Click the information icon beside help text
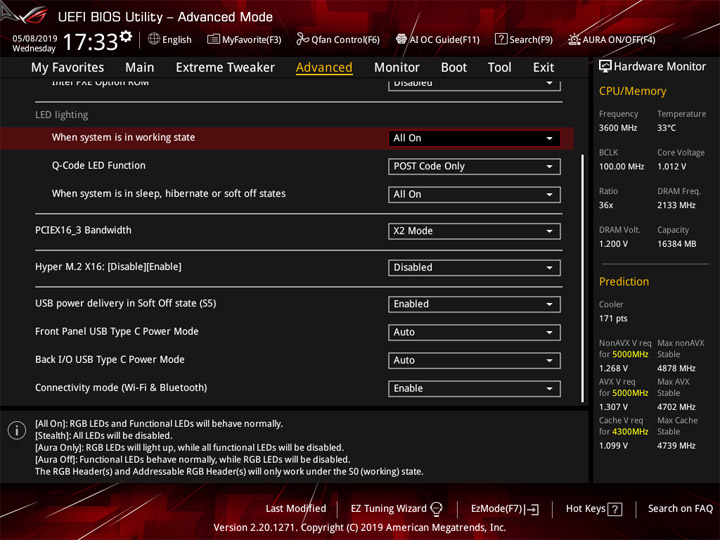Viewport: 720px width, 540px height. pos(17,430)
